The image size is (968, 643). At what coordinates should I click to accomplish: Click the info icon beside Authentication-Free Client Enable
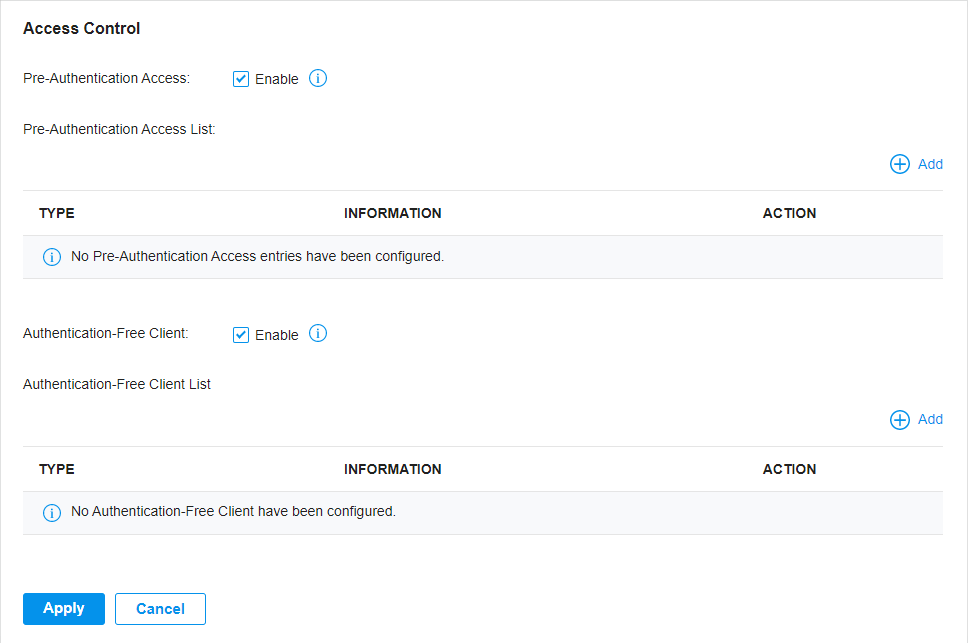(318, 333)
